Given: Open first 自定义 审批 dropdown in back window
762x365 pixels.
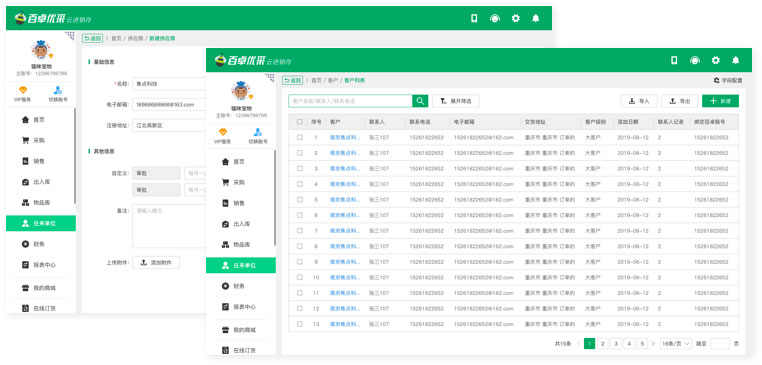Looking at the screenshot, I should click(156, 174).
